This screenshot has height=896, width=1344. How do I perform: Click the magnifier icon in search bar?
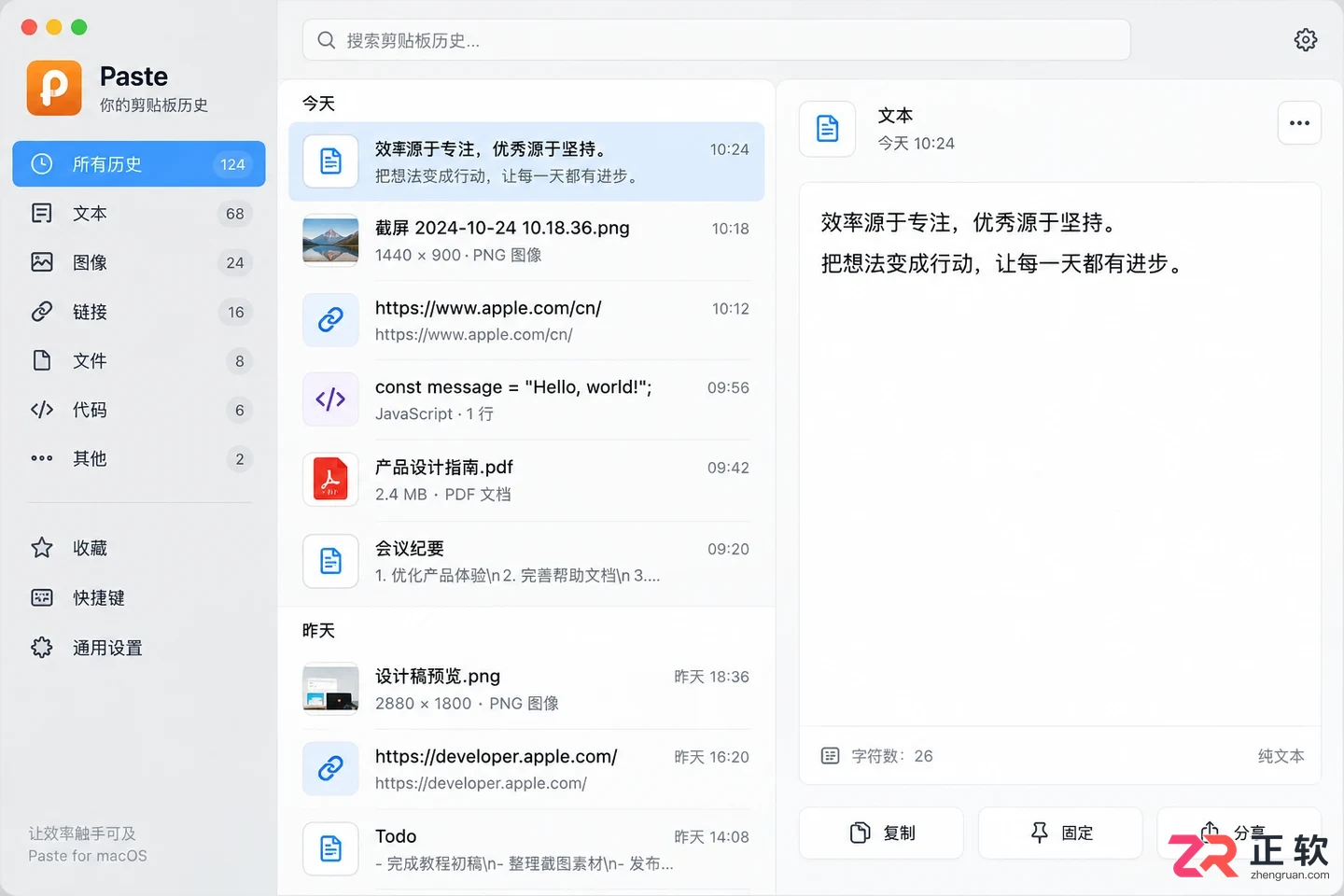(326, 40)
